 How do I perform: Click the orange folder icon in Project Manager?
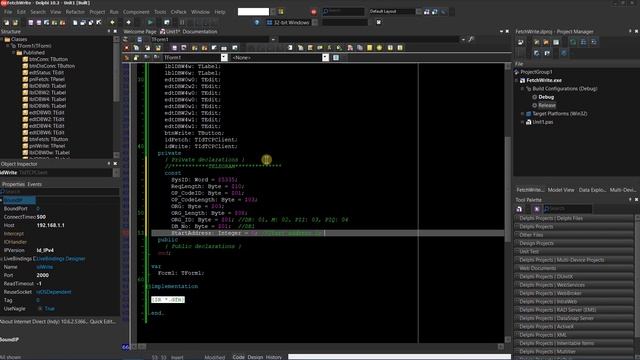click(546, 42)
